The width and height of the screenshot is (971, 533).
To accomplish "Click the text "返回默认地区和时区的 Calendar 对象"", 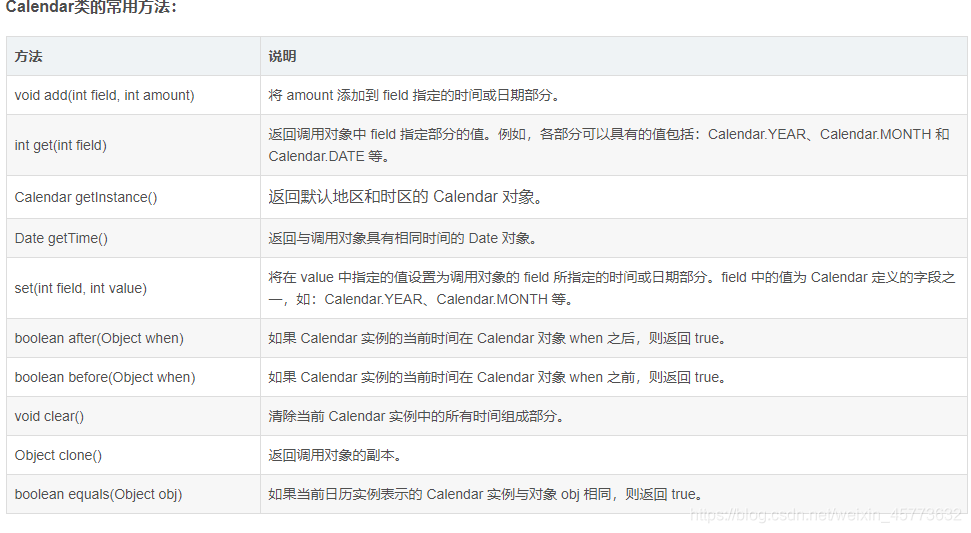I will pos(406,197).
